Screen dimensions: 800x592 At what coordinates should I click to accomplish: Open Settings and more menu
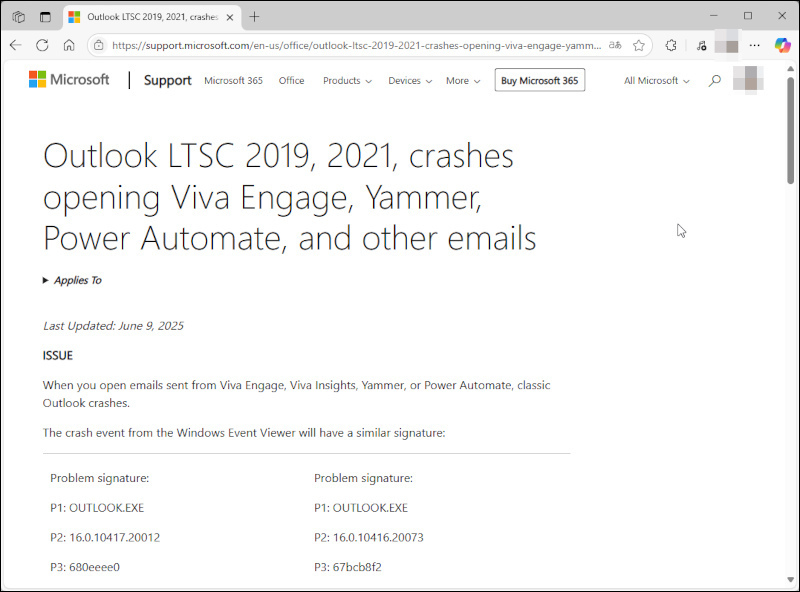[x=755, y=45]
